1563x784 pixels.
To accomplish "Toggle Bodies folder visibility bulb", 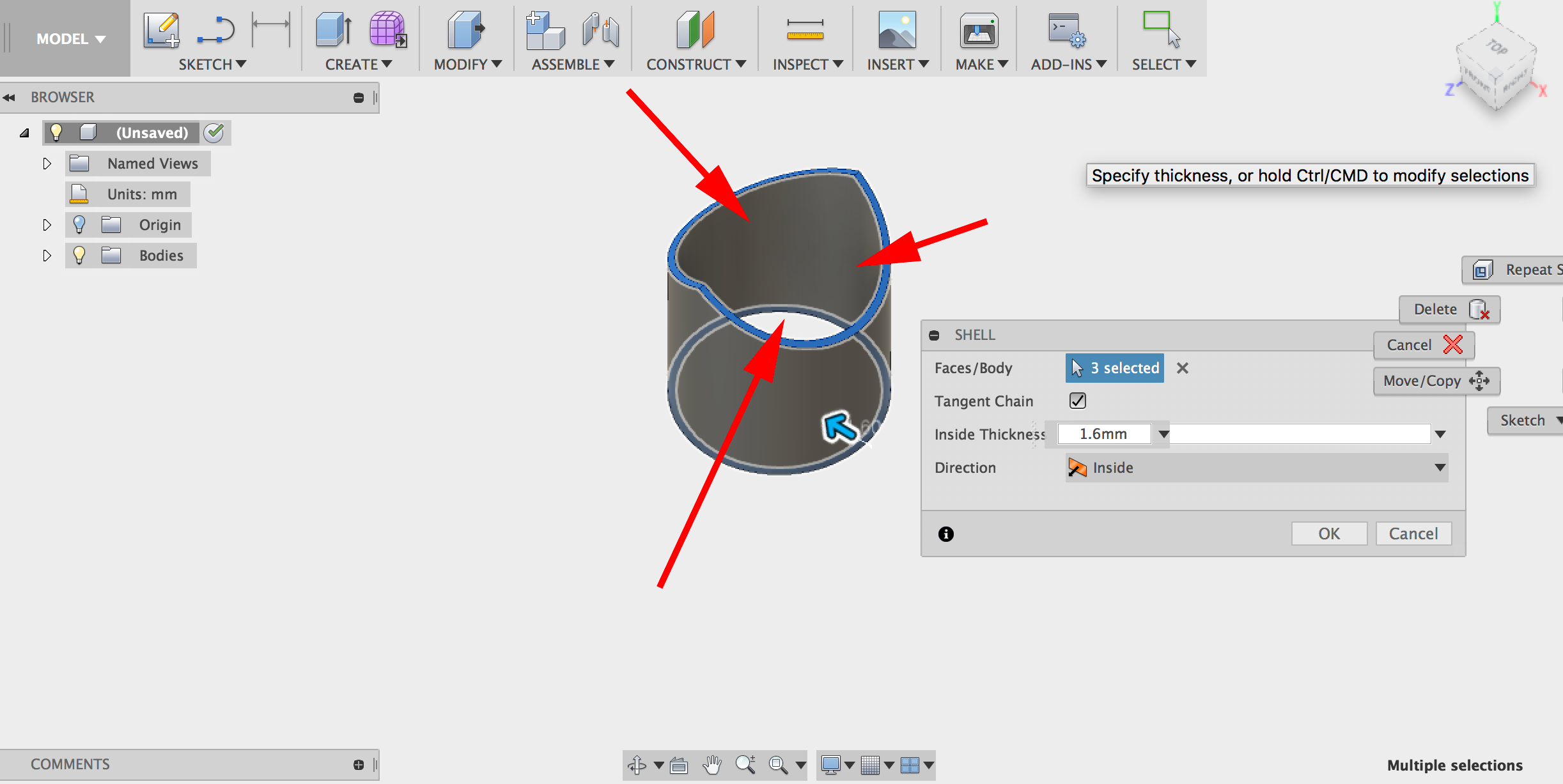I will (79, 255).
